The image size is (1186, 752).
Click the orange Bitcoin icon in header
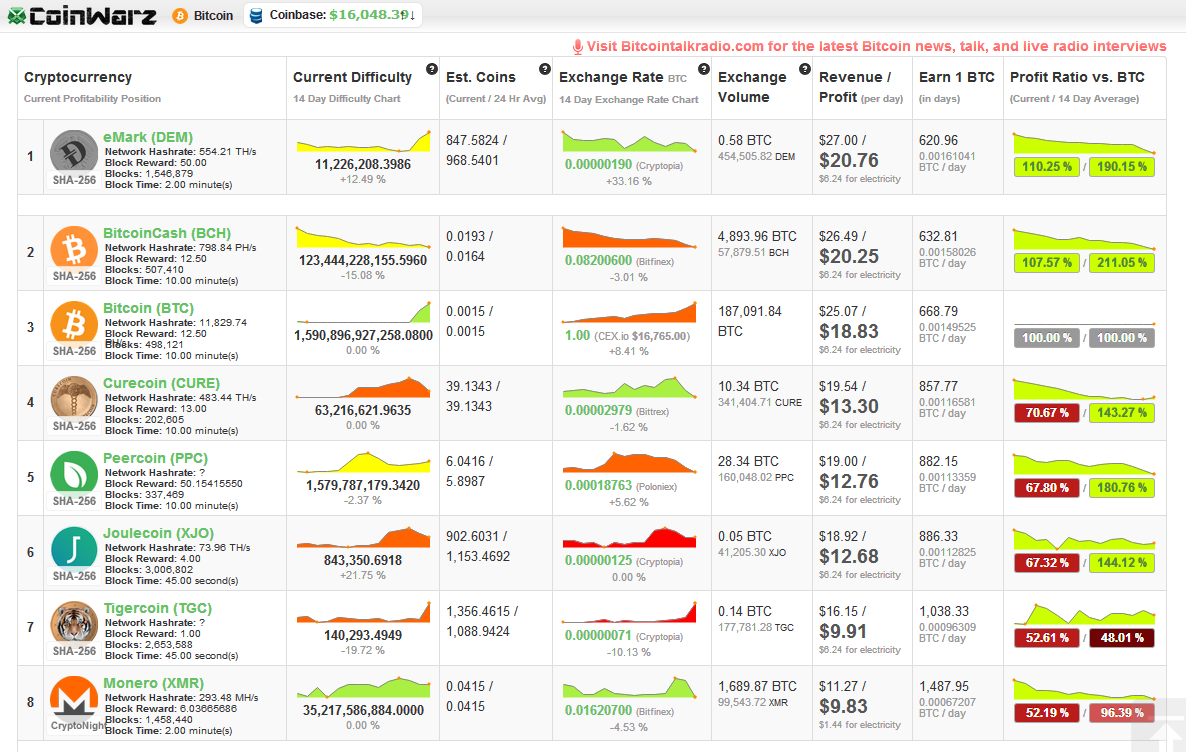click(180, 16)
